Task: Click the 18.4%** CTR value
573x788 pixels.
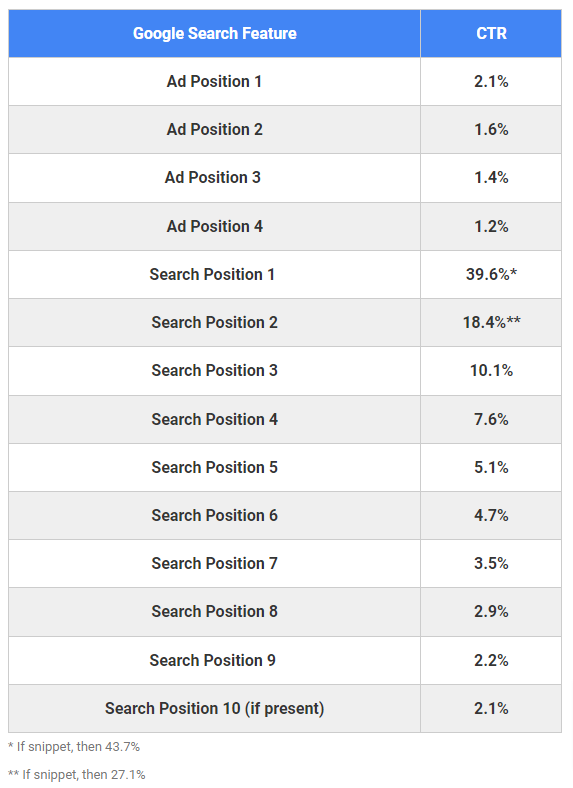Action: 492,322
